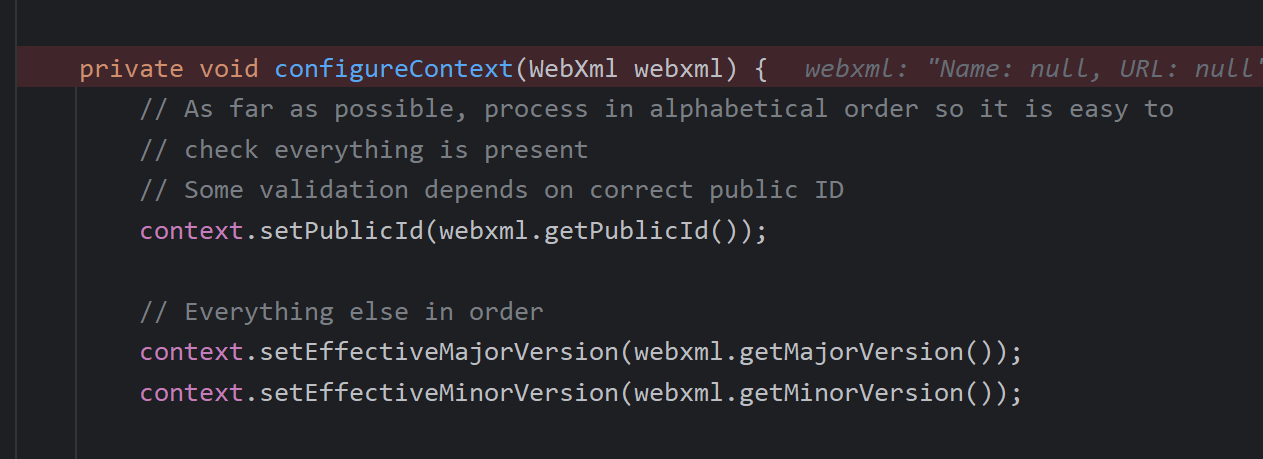The image size is (1263, 459).
Task: Click the comment about alphabetical order
Action: point(656,109)
